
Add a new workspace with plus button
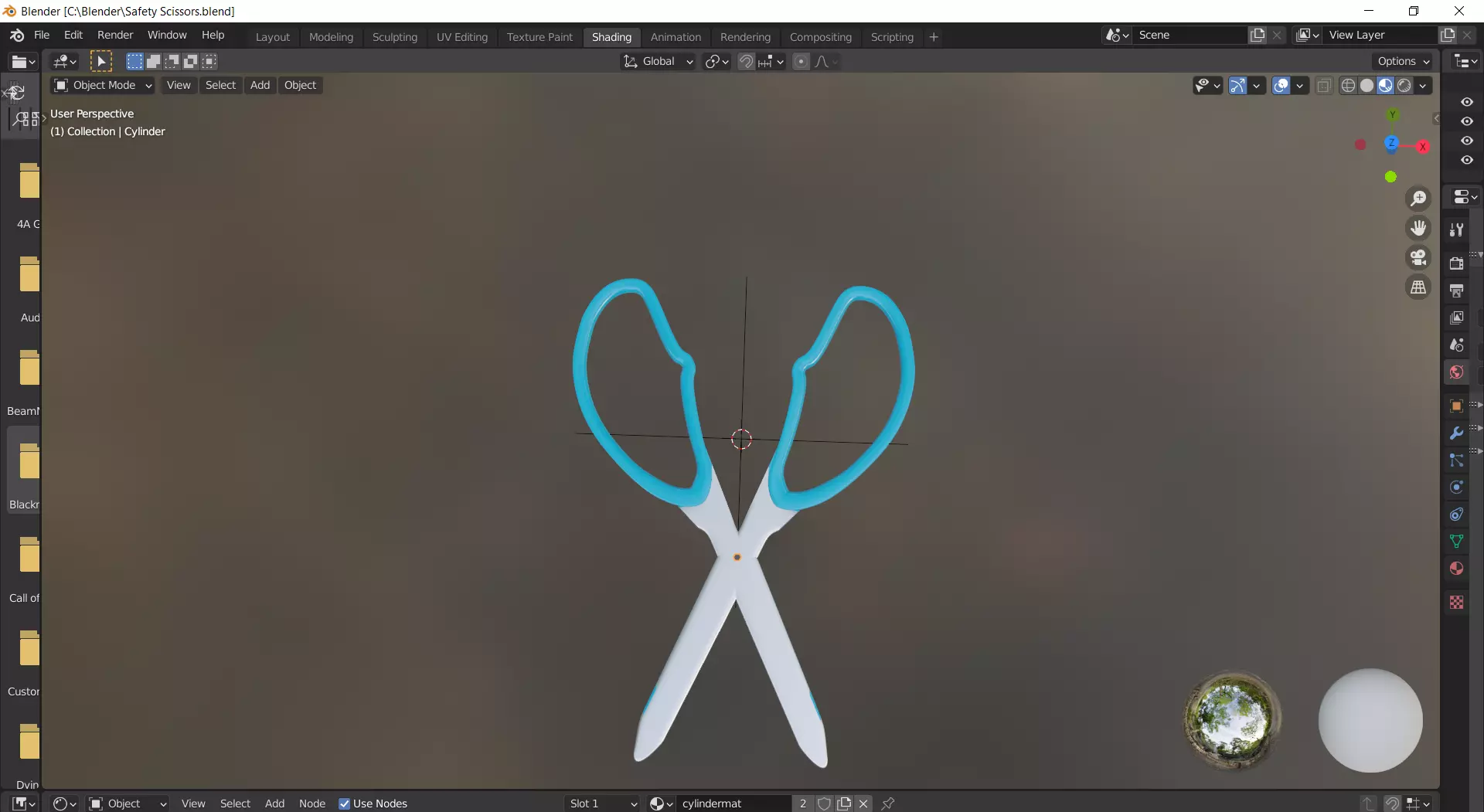[x=934, y=37]
